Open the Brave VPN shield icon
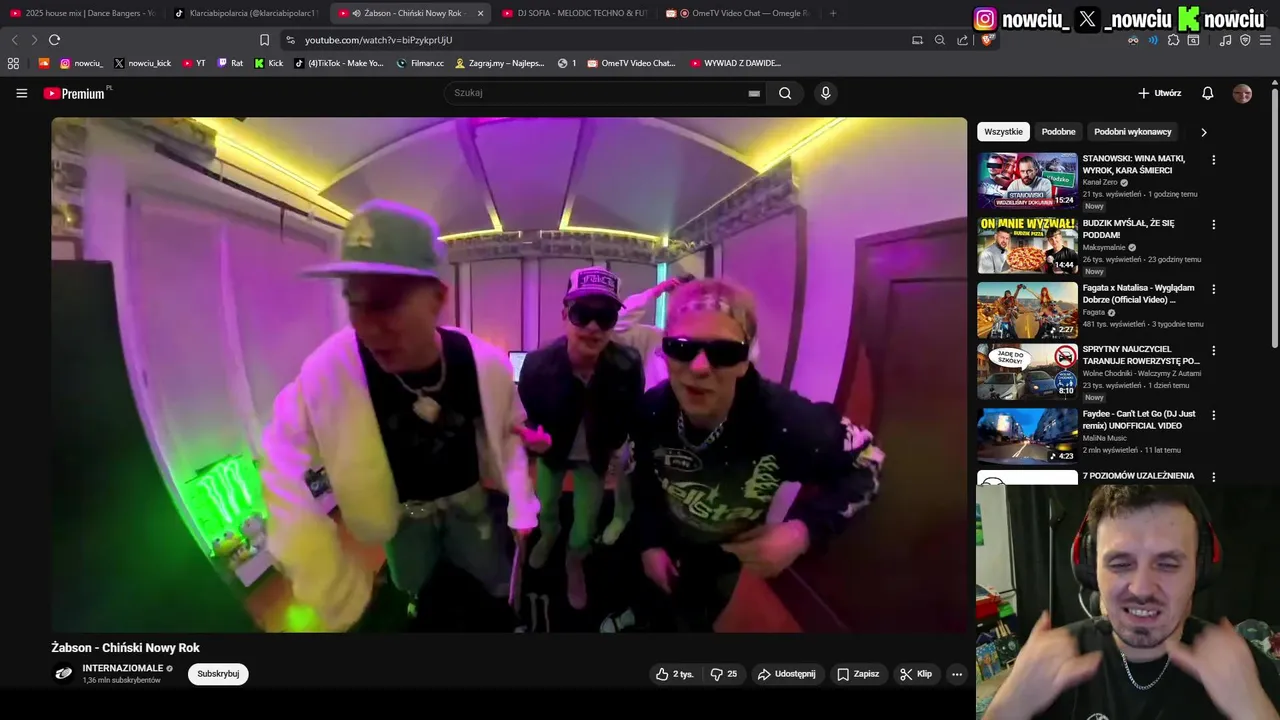The height and width of the screenshot is (720, 1280). coord(1245,40)
